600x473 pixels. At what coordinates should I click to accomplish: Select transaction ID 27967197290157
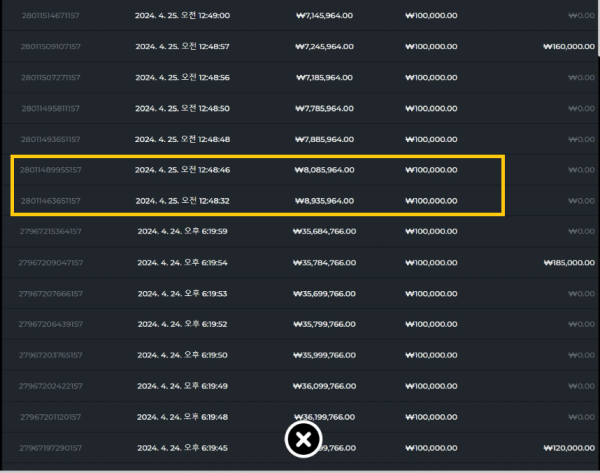pos(51,448)
